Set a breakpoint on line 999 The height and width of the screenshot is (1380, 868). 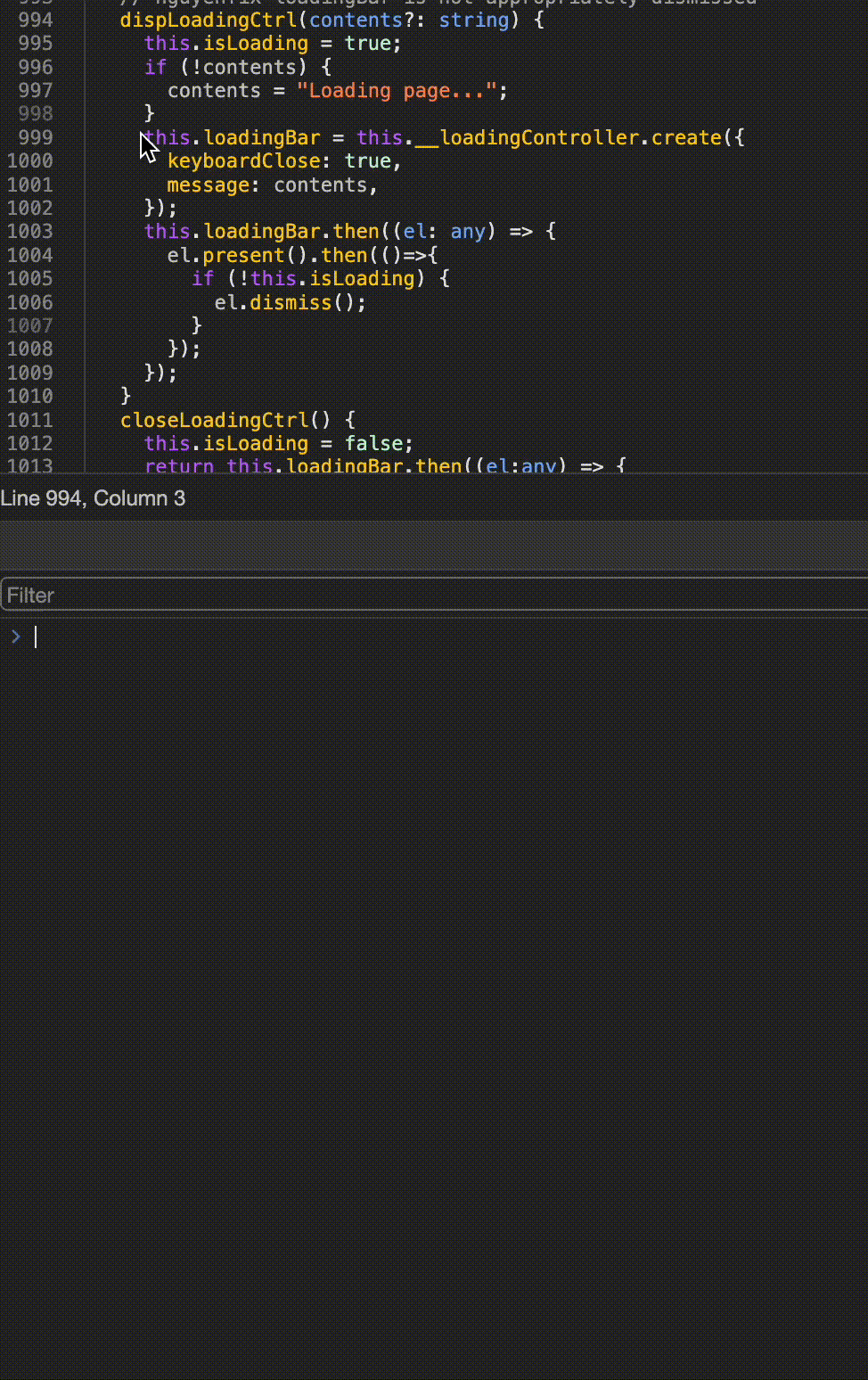coord(34,137)
